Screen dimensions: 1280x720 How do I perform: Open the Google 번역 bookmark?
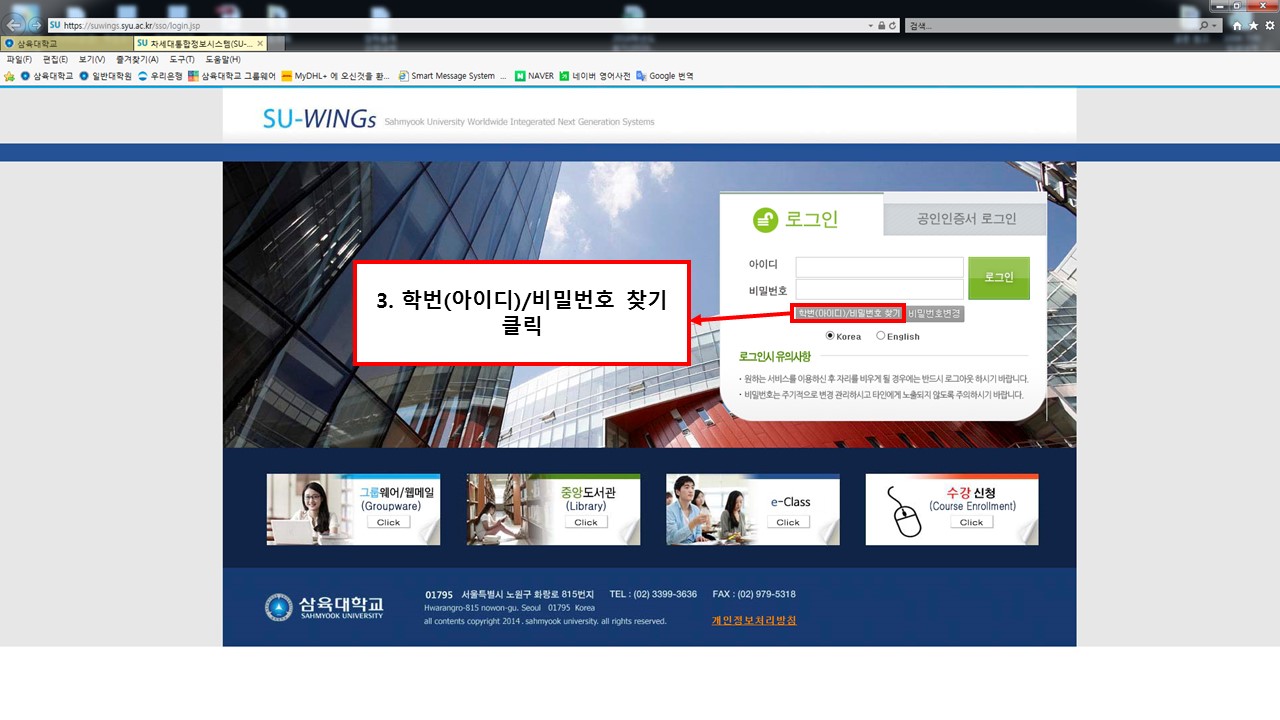665,76
